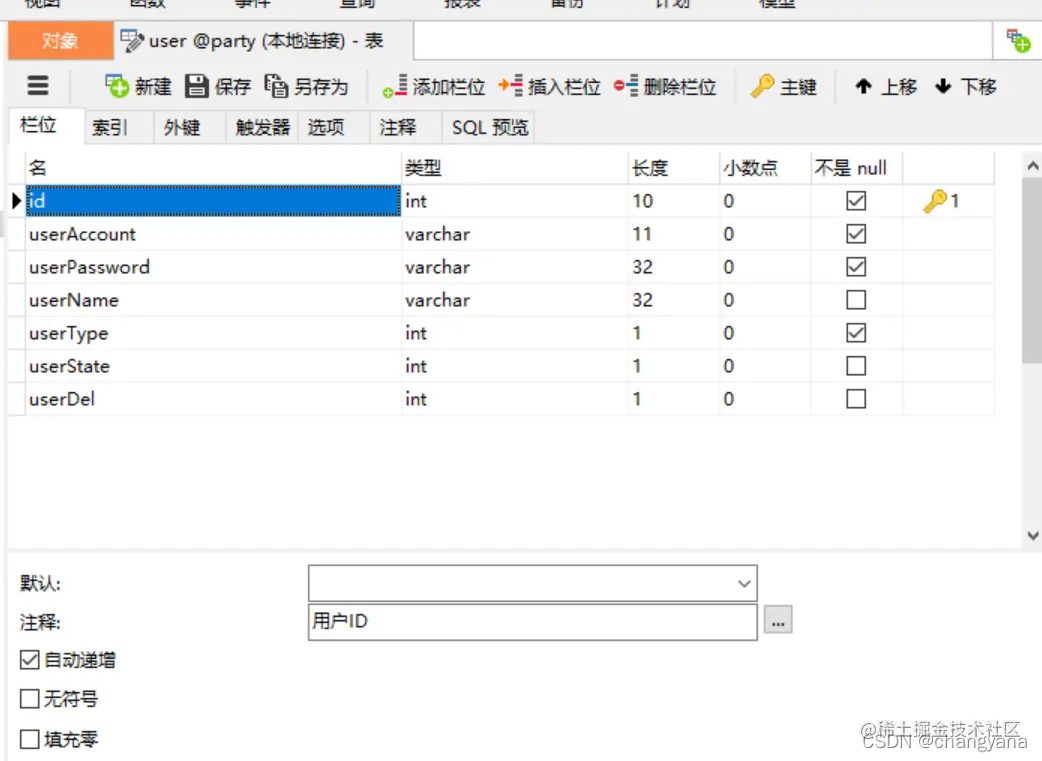Click the 名 column header
This screenshot has width=1042, height=761.
coord(213,167)
